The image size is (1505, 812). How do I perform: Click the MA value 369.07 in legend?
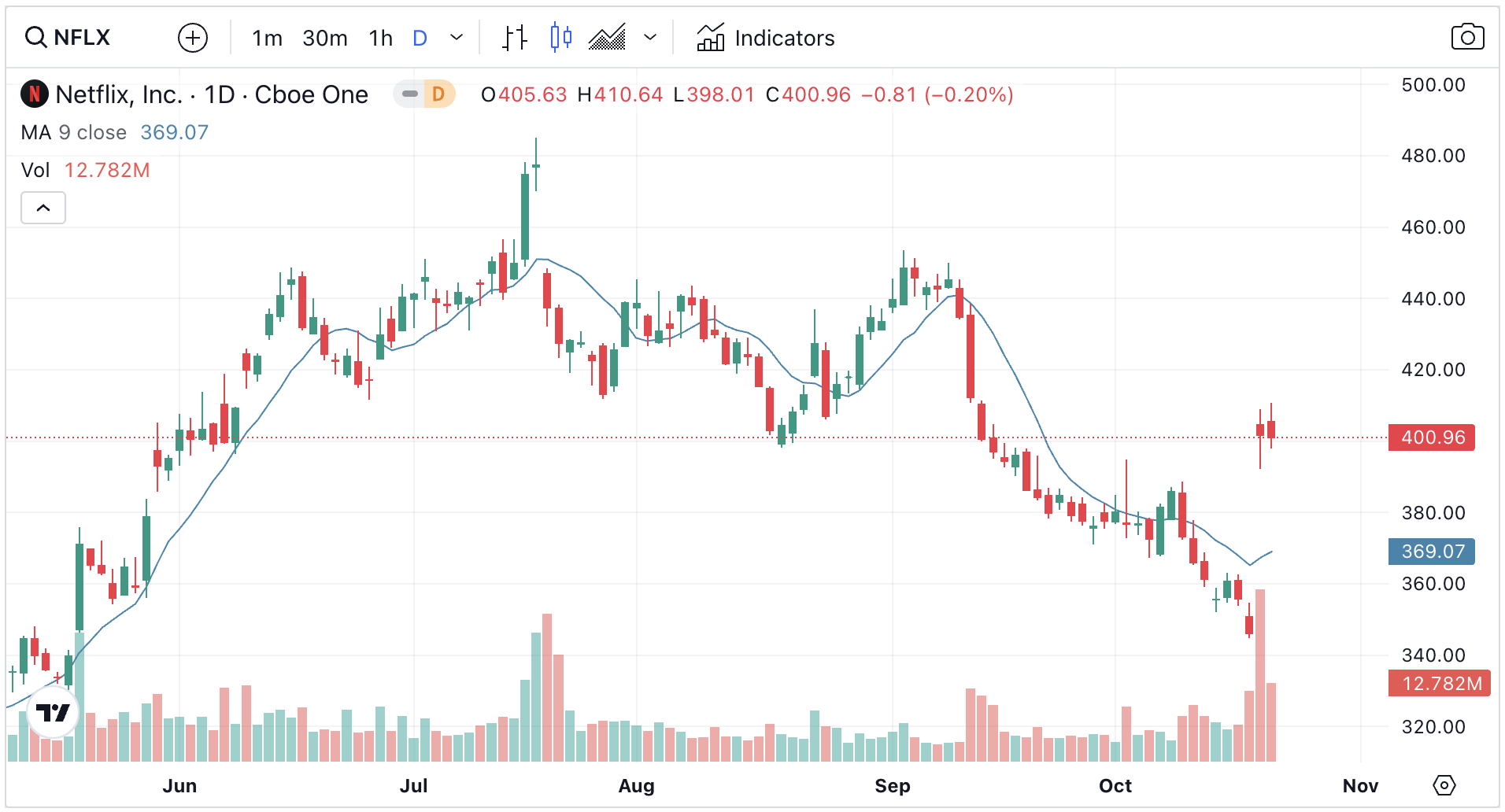pyautogui.click(x=175, y=132)
